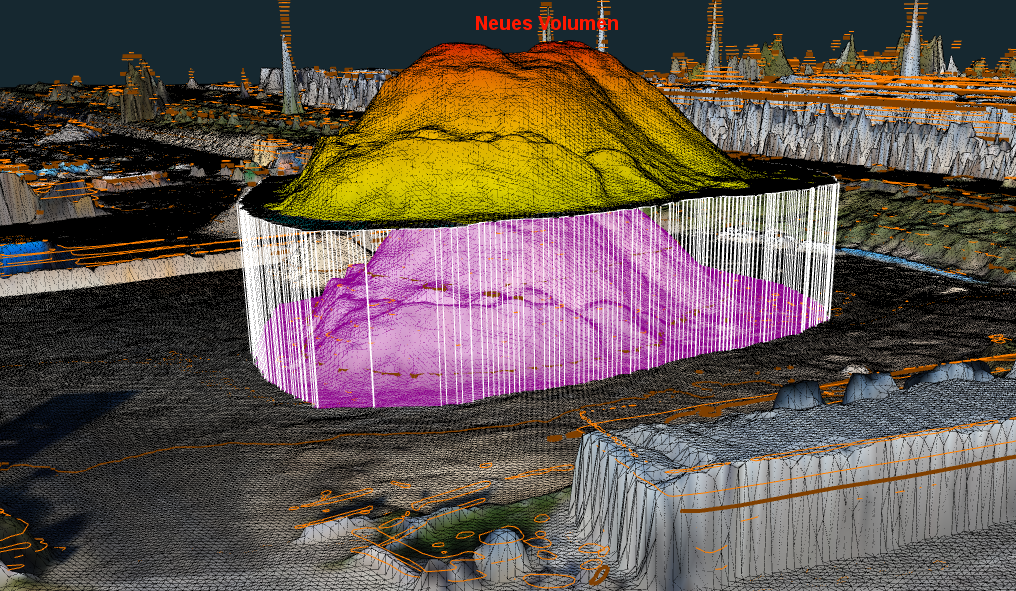Click the red "Neues Volumen" label
The image size is (1016, 591).
coord(546,23)
